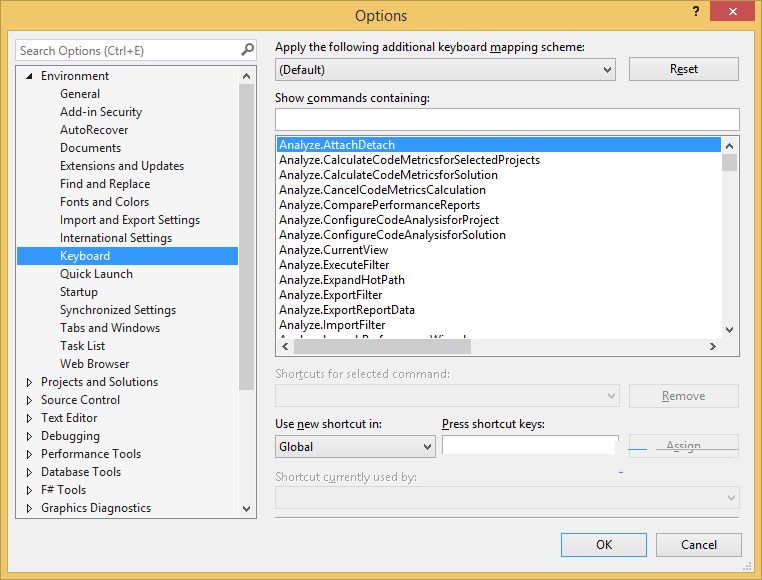Open the AutoRecover settings page
This screenshot has width=762, height=580.
(94, 130)
